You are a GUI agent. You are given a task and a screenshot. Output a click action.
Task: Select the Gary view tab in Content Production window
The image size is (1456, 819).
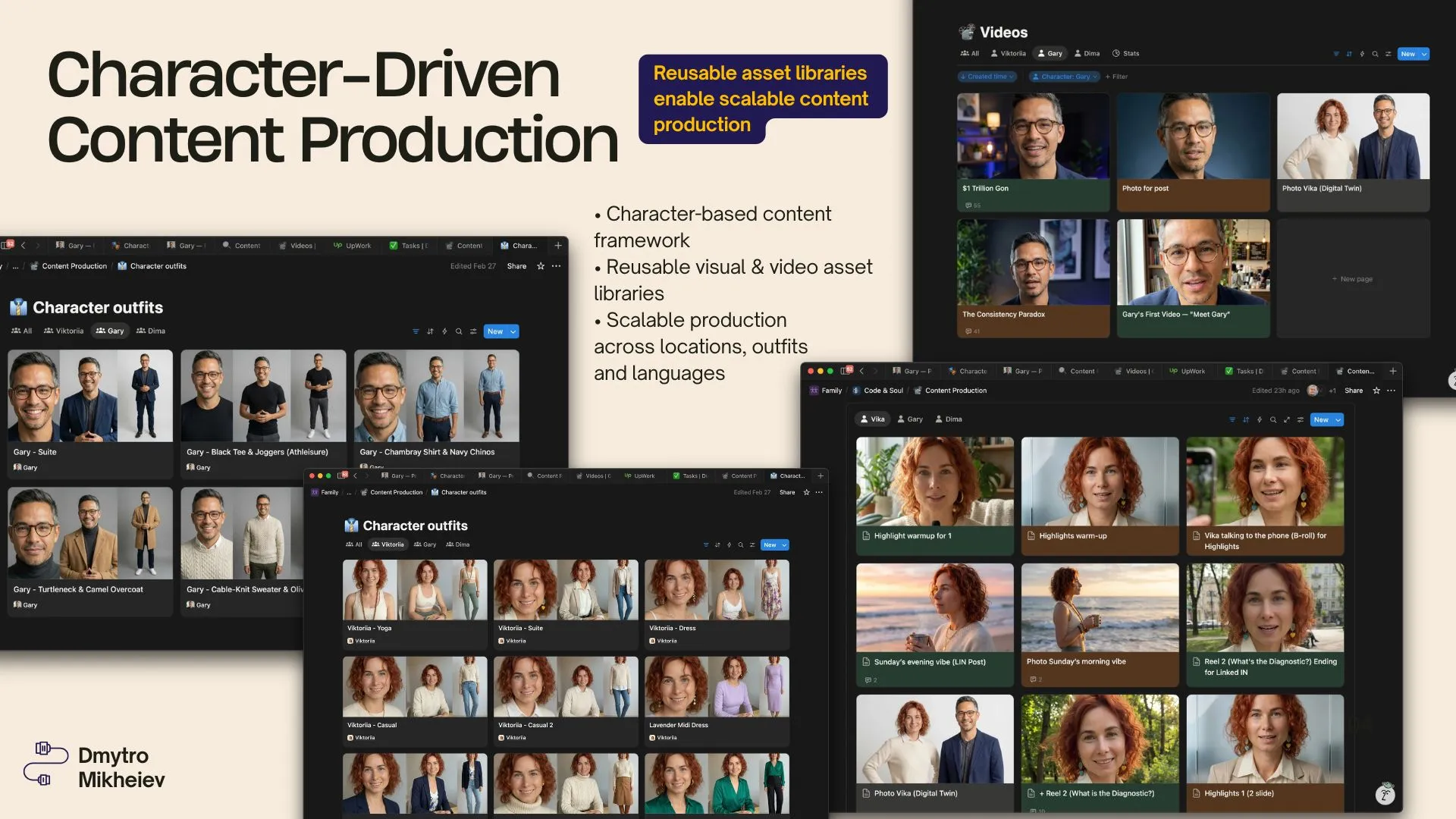pyautogui.click(x=910, y=419)
